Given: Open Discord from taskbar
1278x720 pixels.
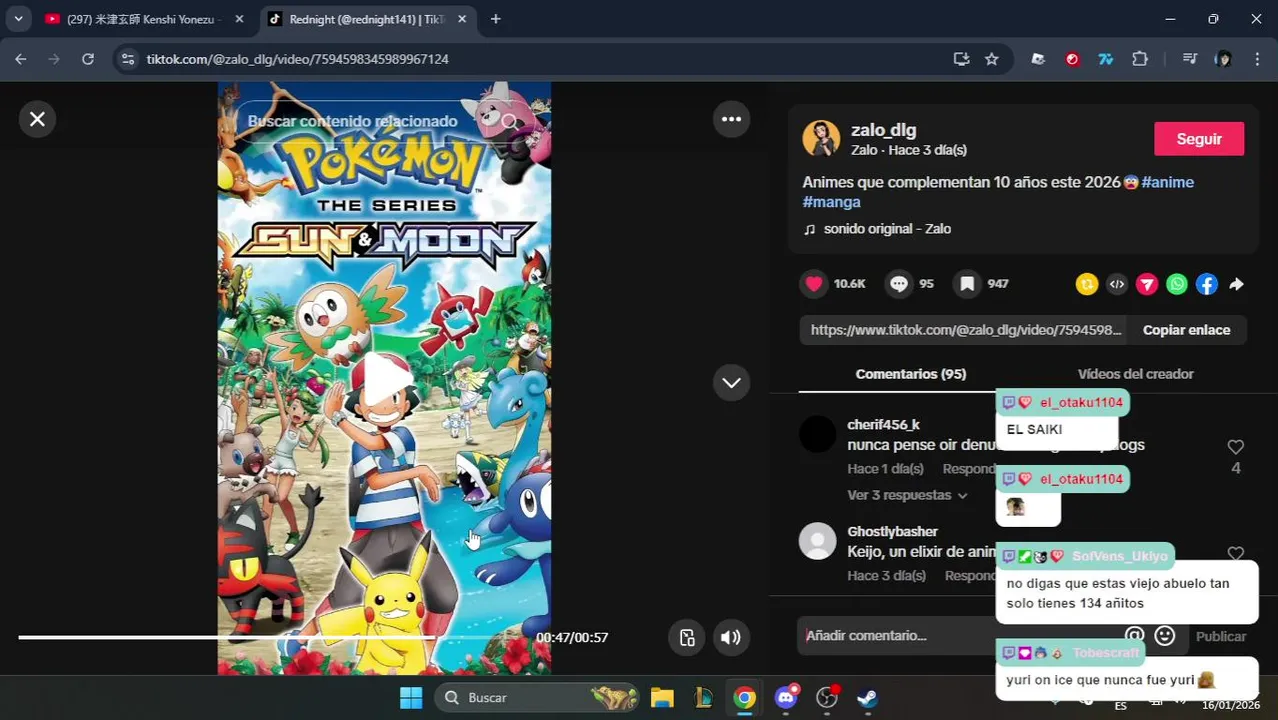Looking at the screenshot, I should click(x=786, y=698).
